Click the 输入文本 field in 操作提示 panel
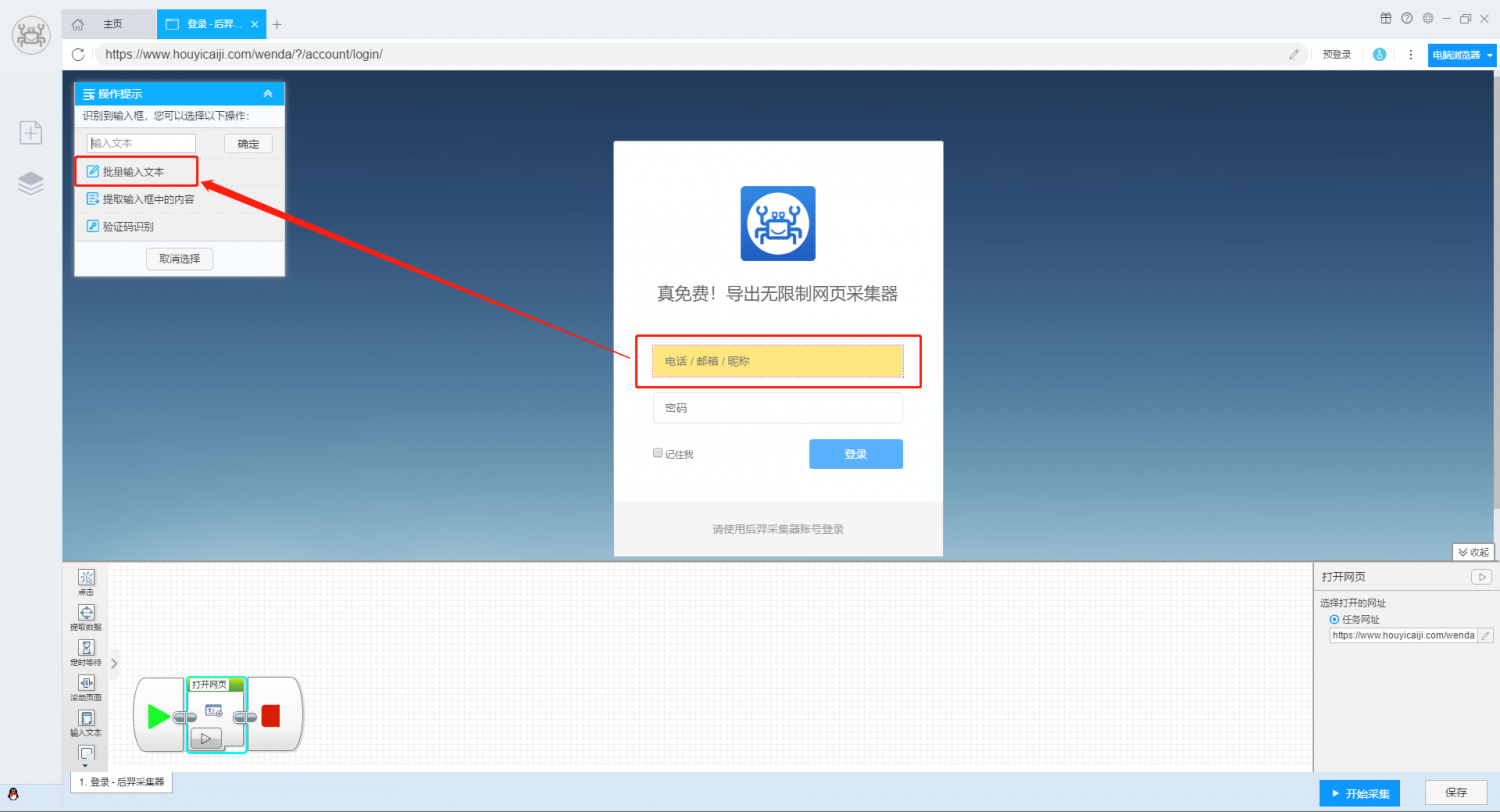Screen dimensions: 1500x812 [141, 143]
